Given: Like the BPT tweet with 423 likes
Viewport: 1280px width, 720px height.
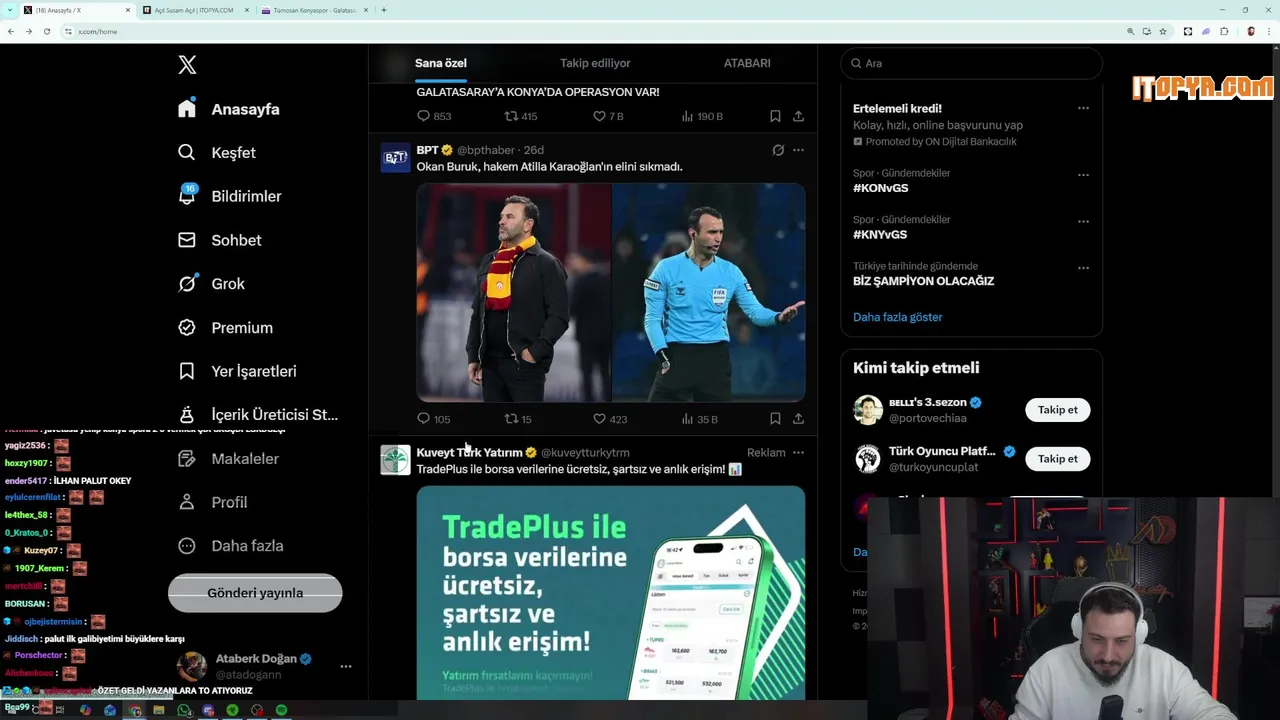Looking at the screenshot, I should 599,419.
